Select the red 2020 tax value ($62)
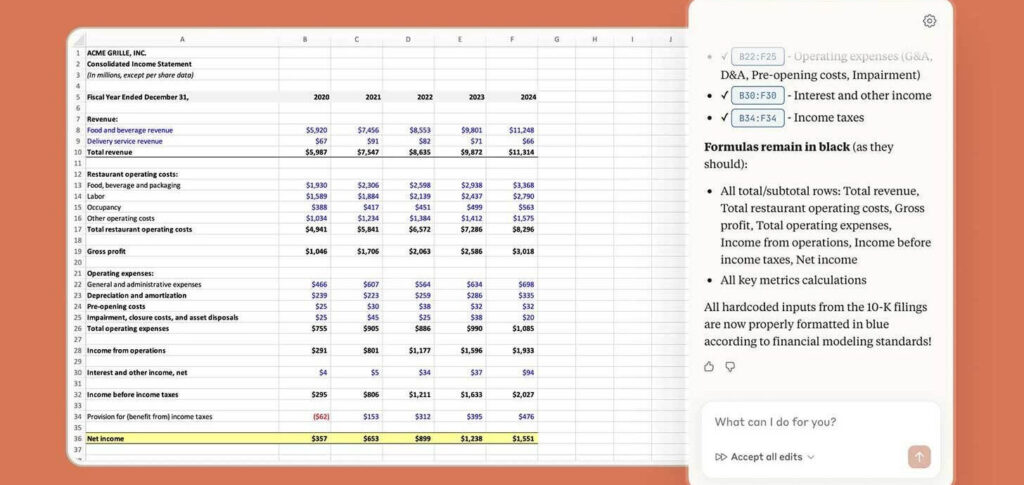Image resolution: width=1024 pixels, height=485 pixels. click(304, 416)
